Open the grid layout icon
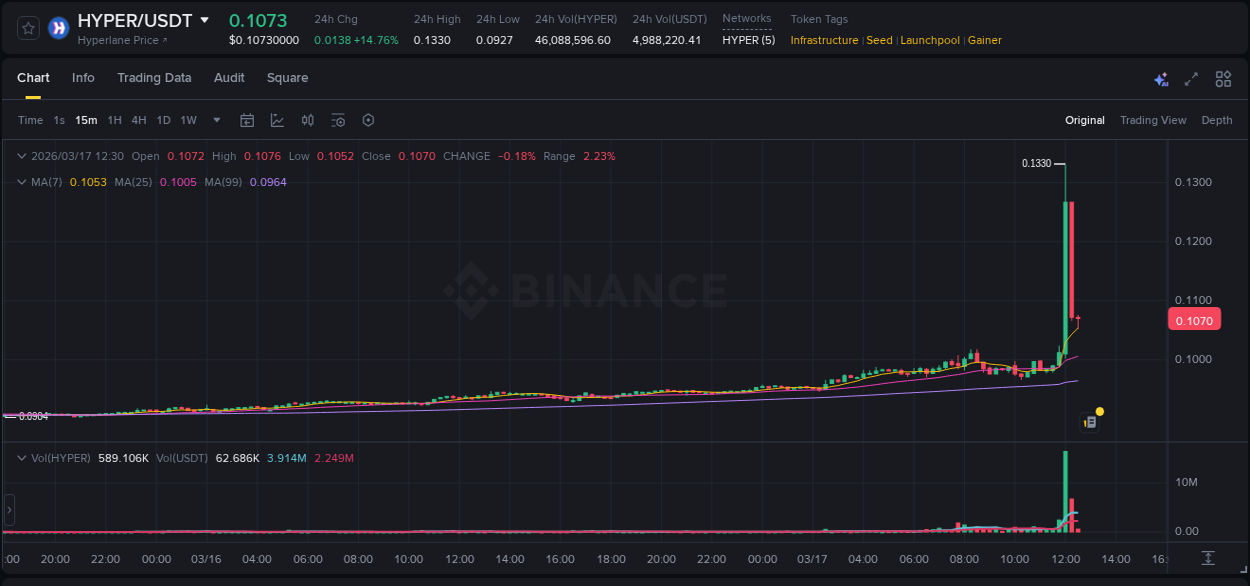Viewport: 1250px width, 586px height. (x=1223, y=78)
